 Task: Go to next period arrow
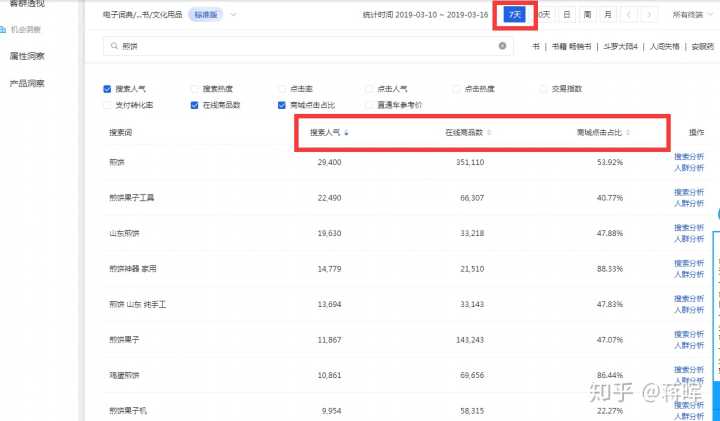pyautogui.click(x=651, y=15)
